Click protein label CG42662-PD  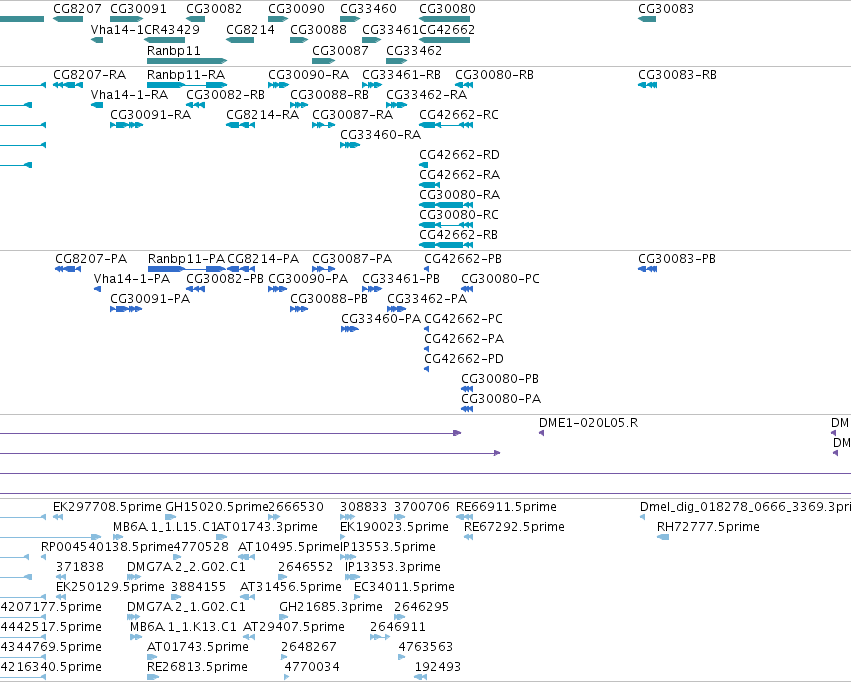click(x=464, y=359)
